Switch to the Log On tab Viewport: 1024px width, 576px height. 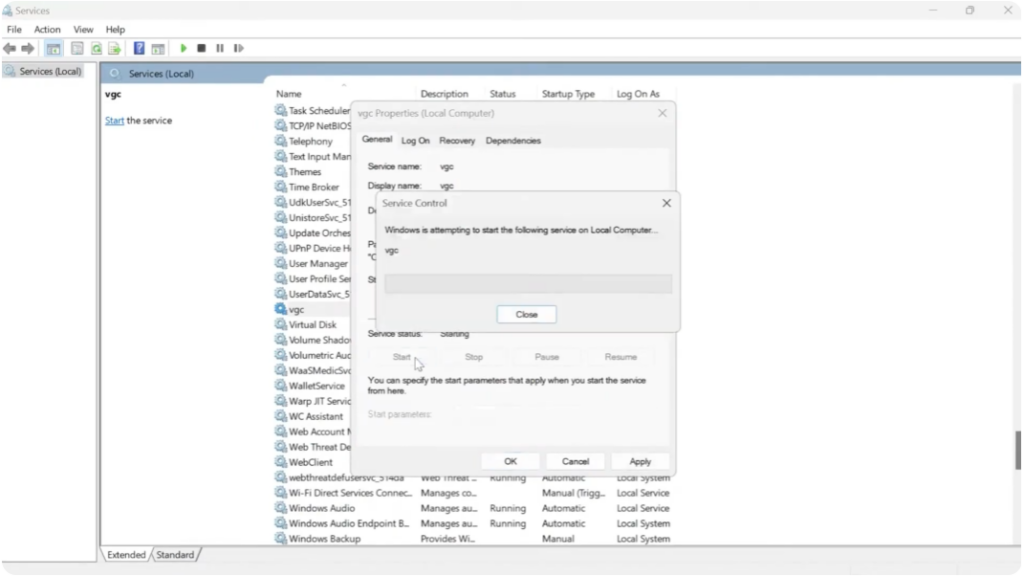pyautogui.click(x=414, y=140)
